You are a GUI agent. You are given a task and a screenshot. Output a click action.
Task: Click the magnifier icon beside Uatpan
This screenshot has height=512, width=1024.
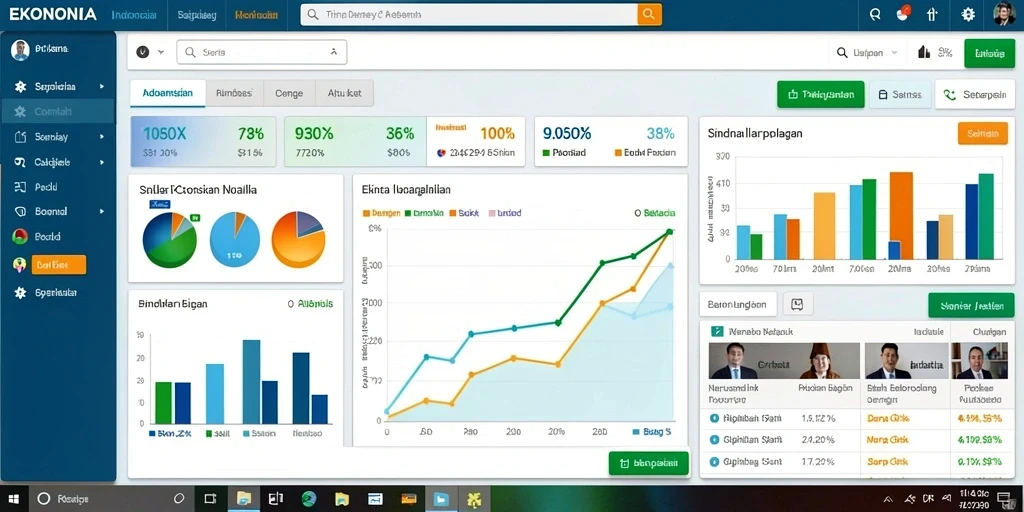[x=843, y=53]
